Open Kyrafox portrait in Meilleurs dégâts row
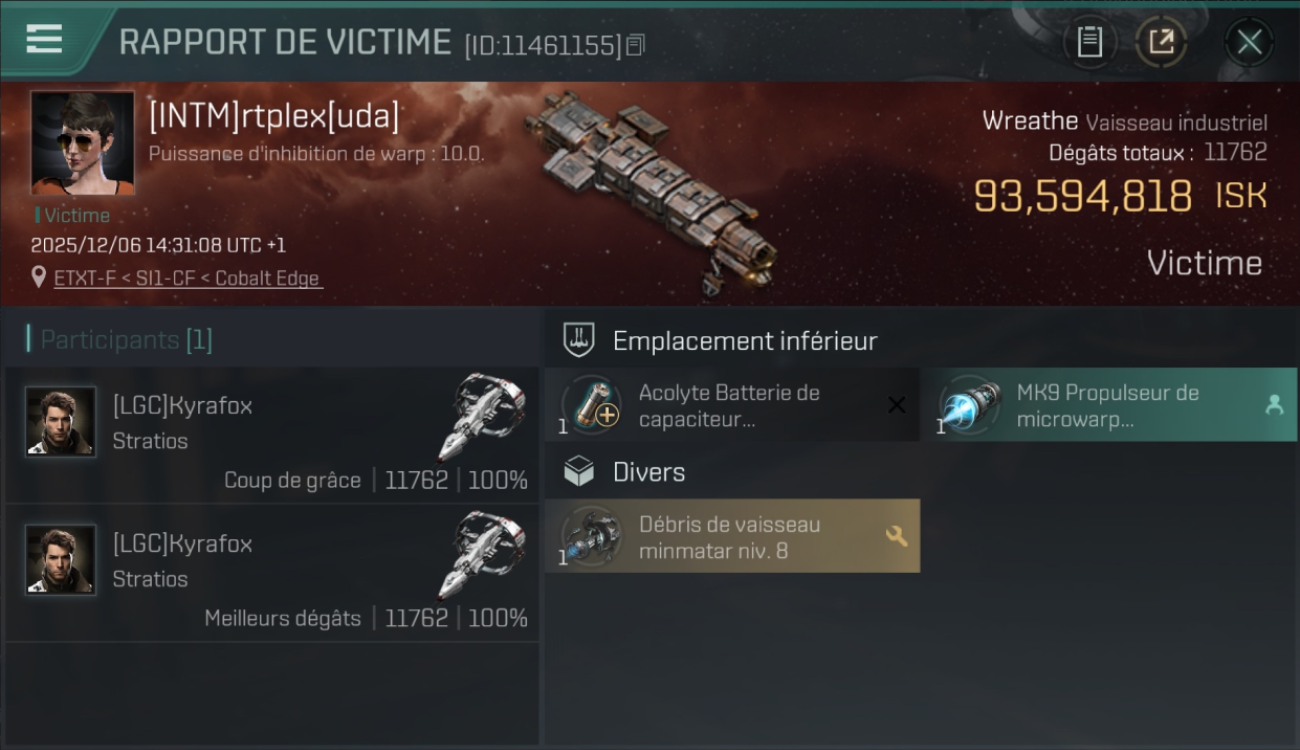1300x750 pixels. pos(61,560)
